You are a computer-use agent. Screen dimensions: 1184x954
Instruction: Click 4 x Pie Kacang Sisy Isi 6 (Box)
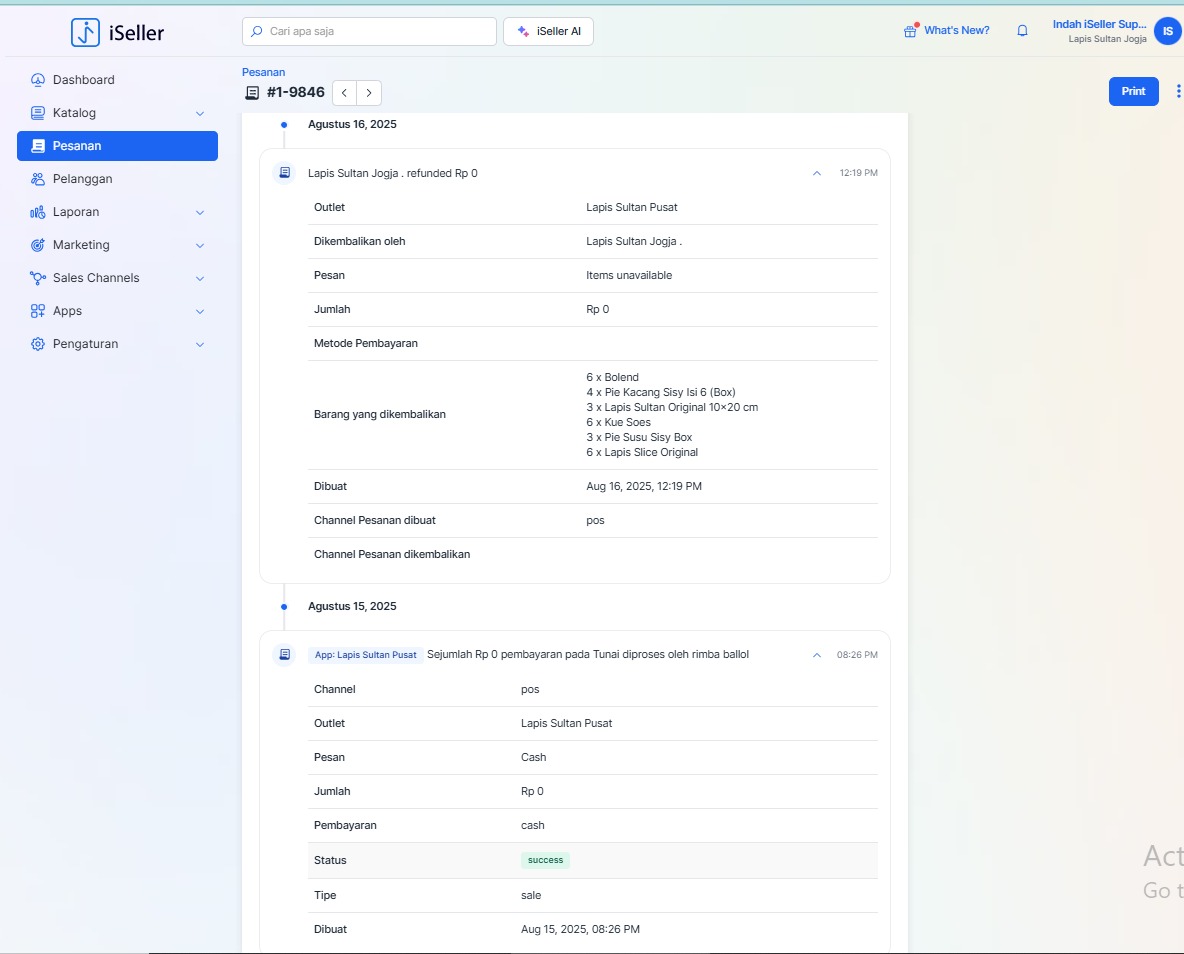pyautogui.click(x=661, y=393)
